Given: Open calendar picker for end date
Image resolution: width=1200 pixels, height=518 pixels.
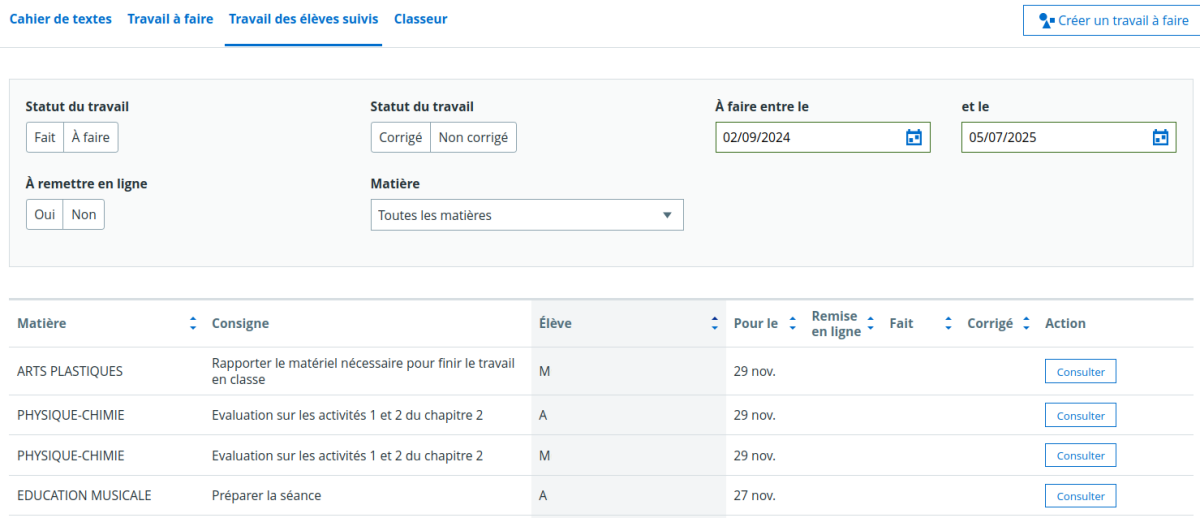Looking at the screenshot, I should coord(1160,138).
